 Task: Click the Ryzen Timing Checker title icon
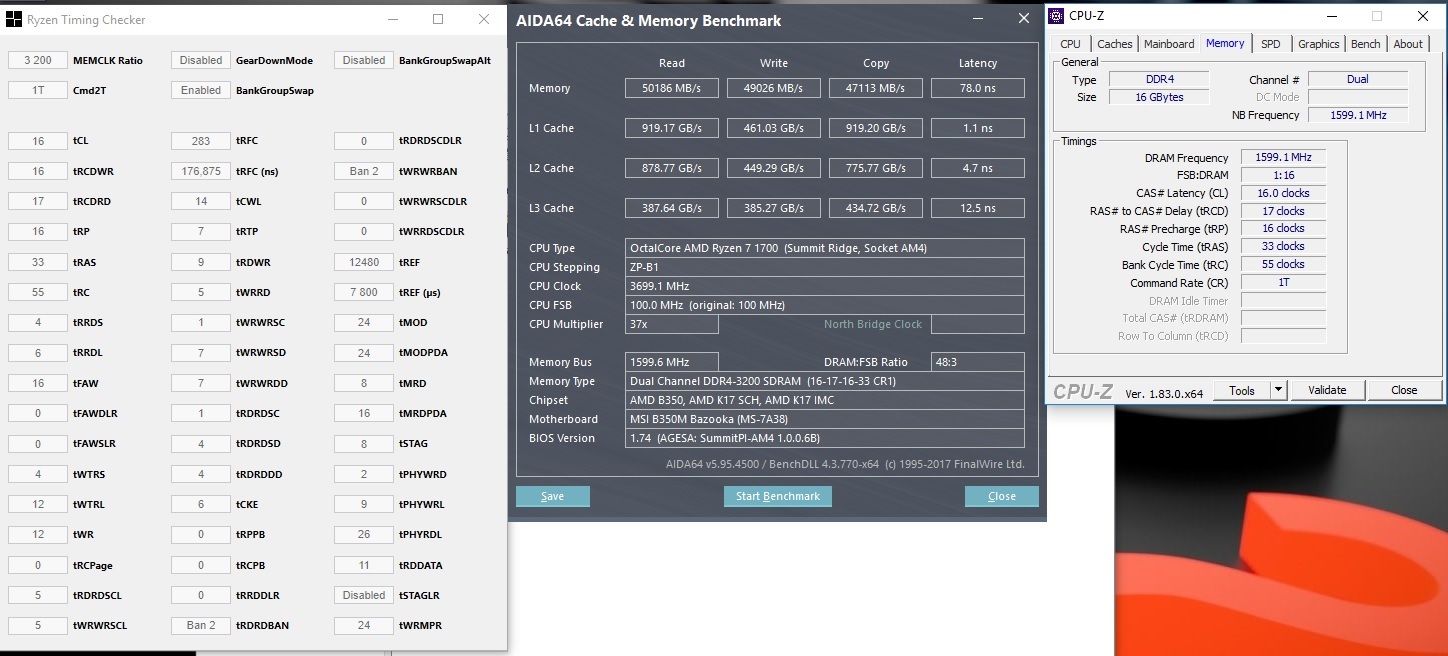click(14, 19)
